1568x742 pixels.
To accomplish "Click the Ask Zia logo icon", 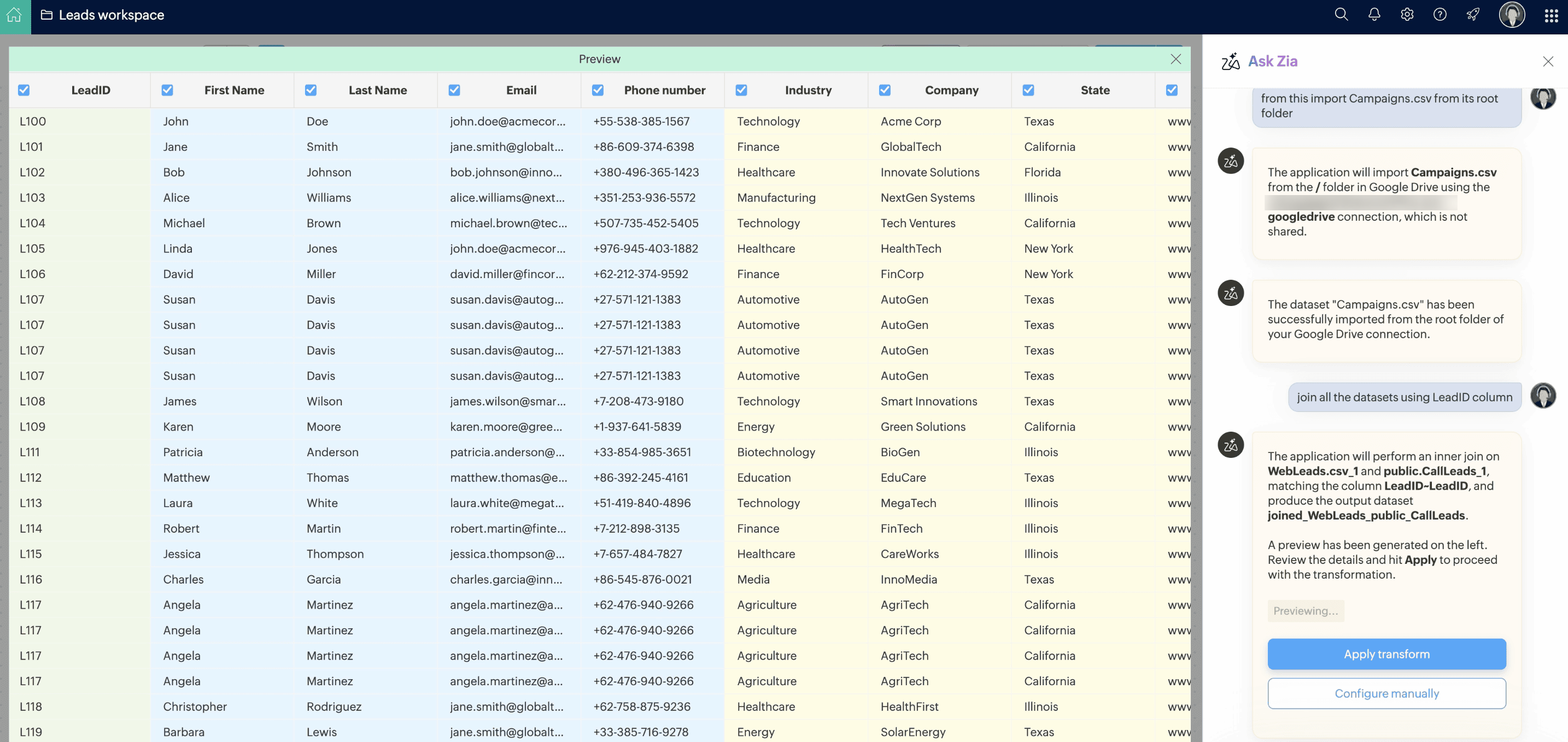I will click(x=1230, y=61).
